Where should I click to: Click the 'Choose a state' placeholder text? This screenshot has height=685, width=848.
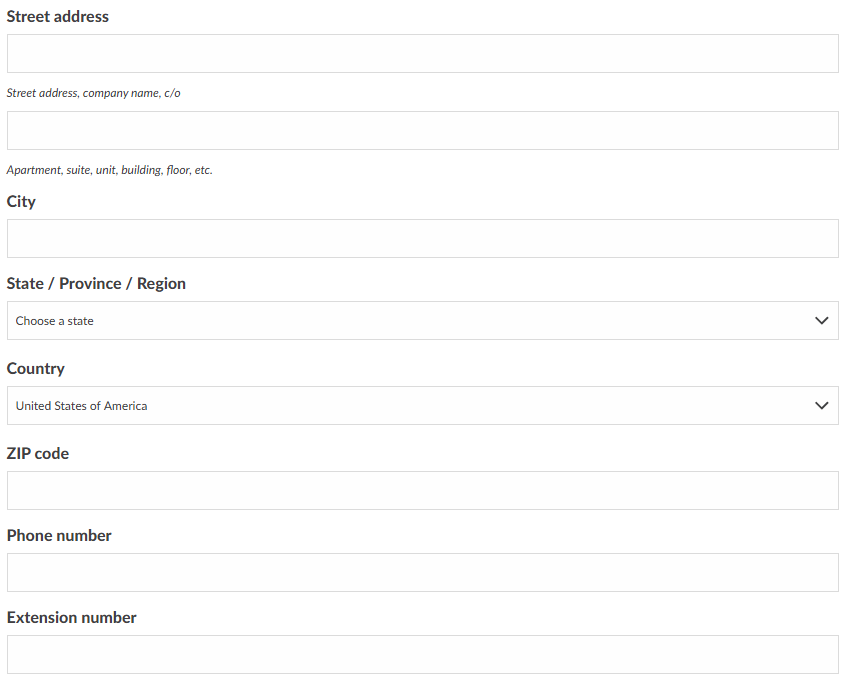pyautogui.click(x=55, y=321)
